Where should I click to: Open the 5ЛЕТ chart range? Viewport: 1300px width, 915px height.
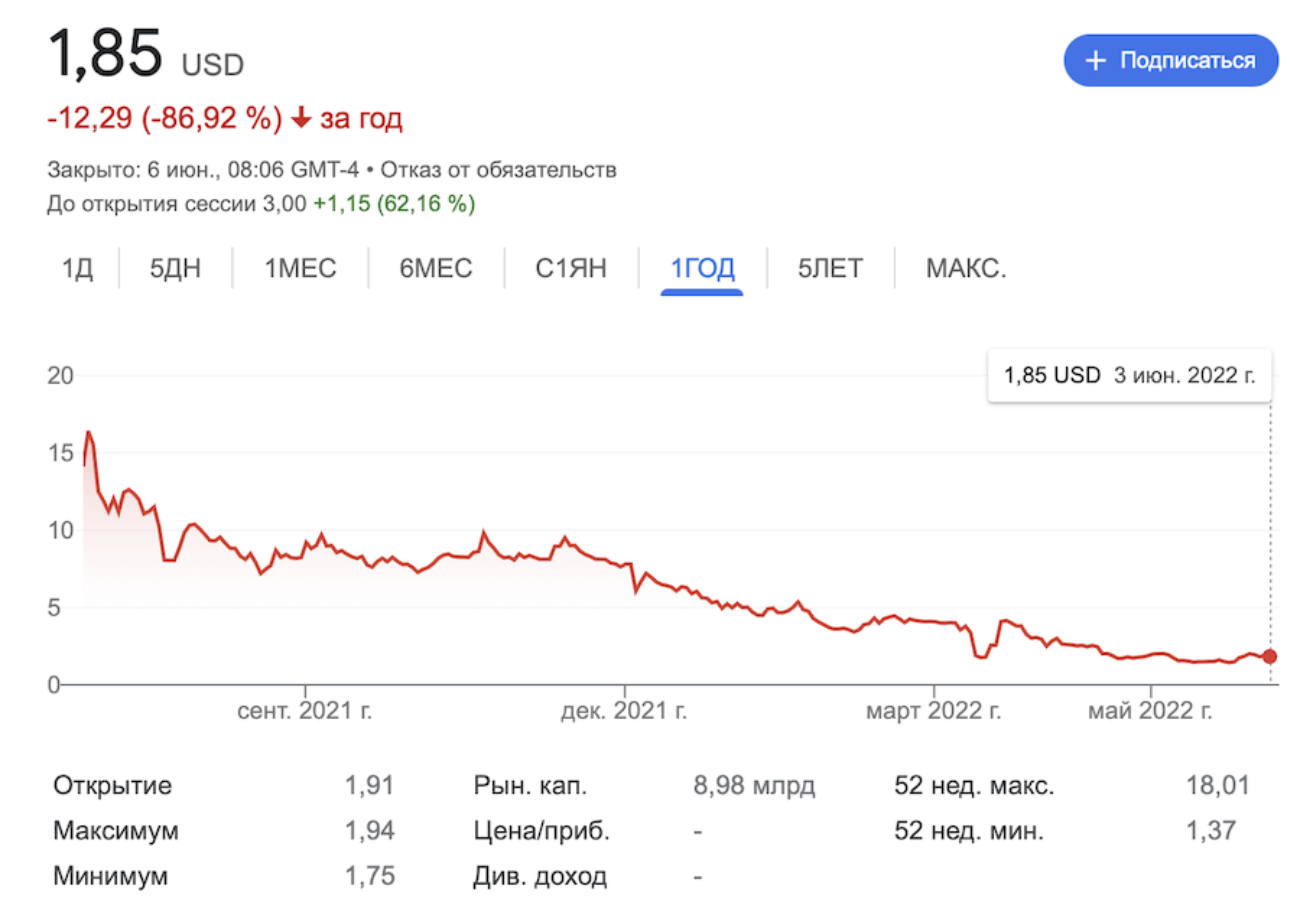(828, 267)
